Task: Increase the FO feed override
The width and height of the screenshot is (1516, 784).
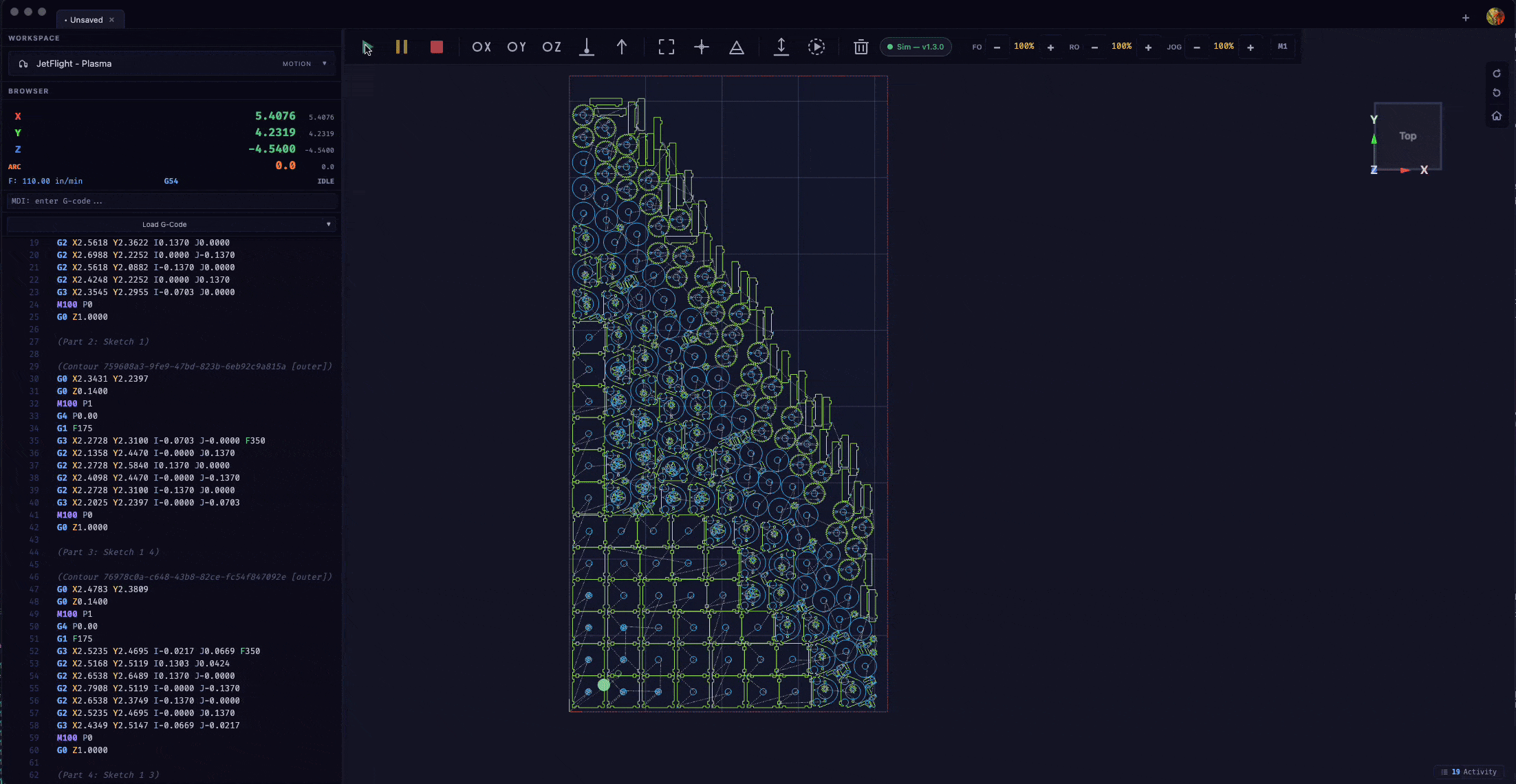Action: [1050, 47]
